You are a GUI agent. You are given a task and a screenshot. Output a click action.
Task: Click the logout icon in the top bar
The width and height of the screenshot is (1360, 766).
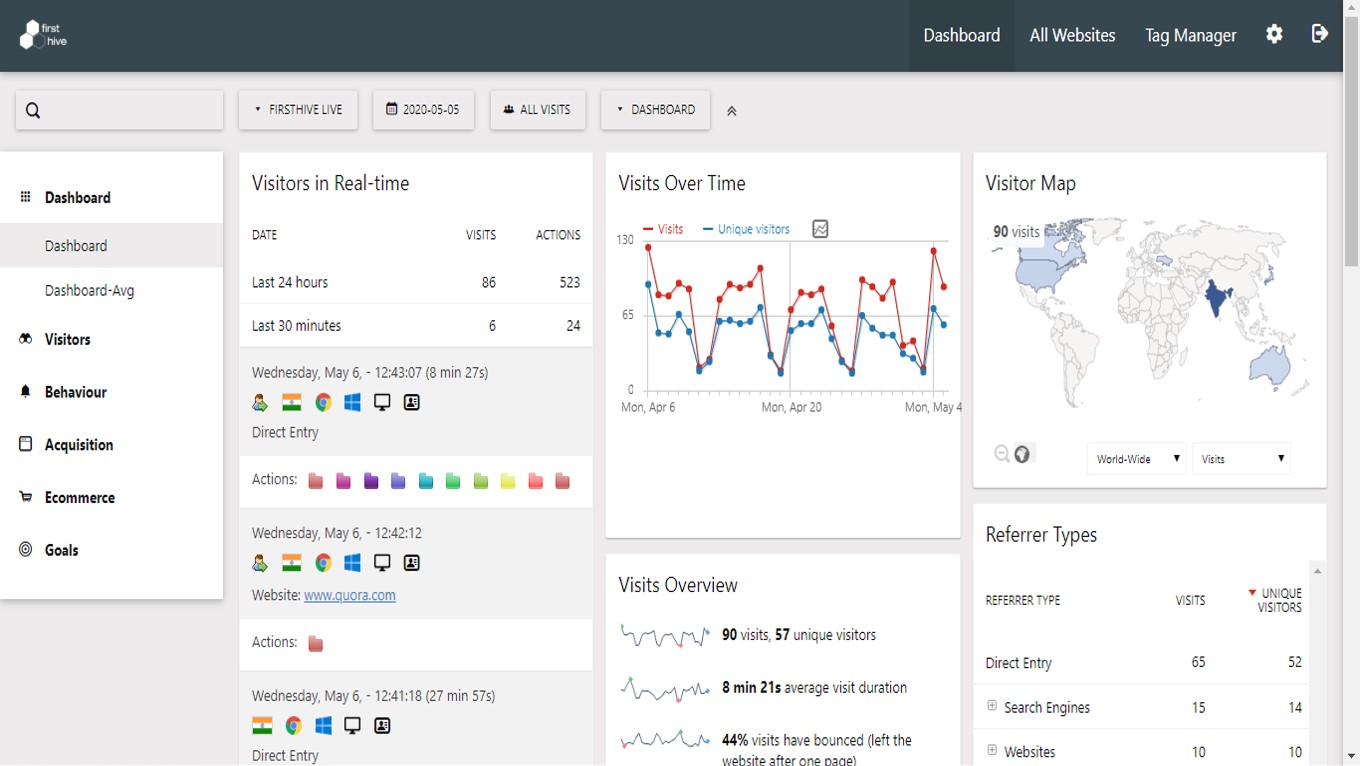coord(1319,34)
